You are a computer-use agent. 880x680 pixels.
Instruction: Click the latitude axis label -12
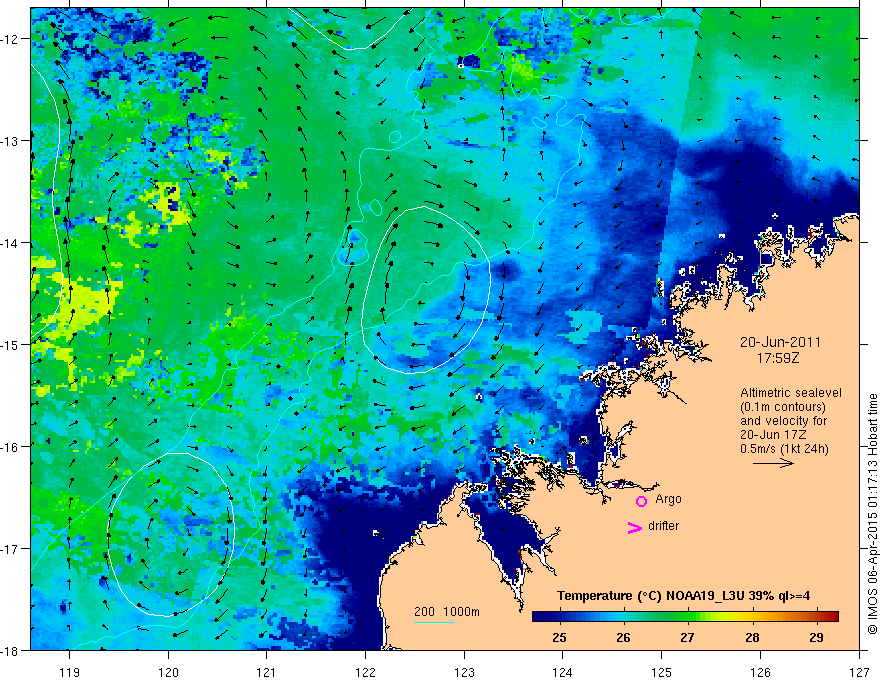(x=10, y=39)
